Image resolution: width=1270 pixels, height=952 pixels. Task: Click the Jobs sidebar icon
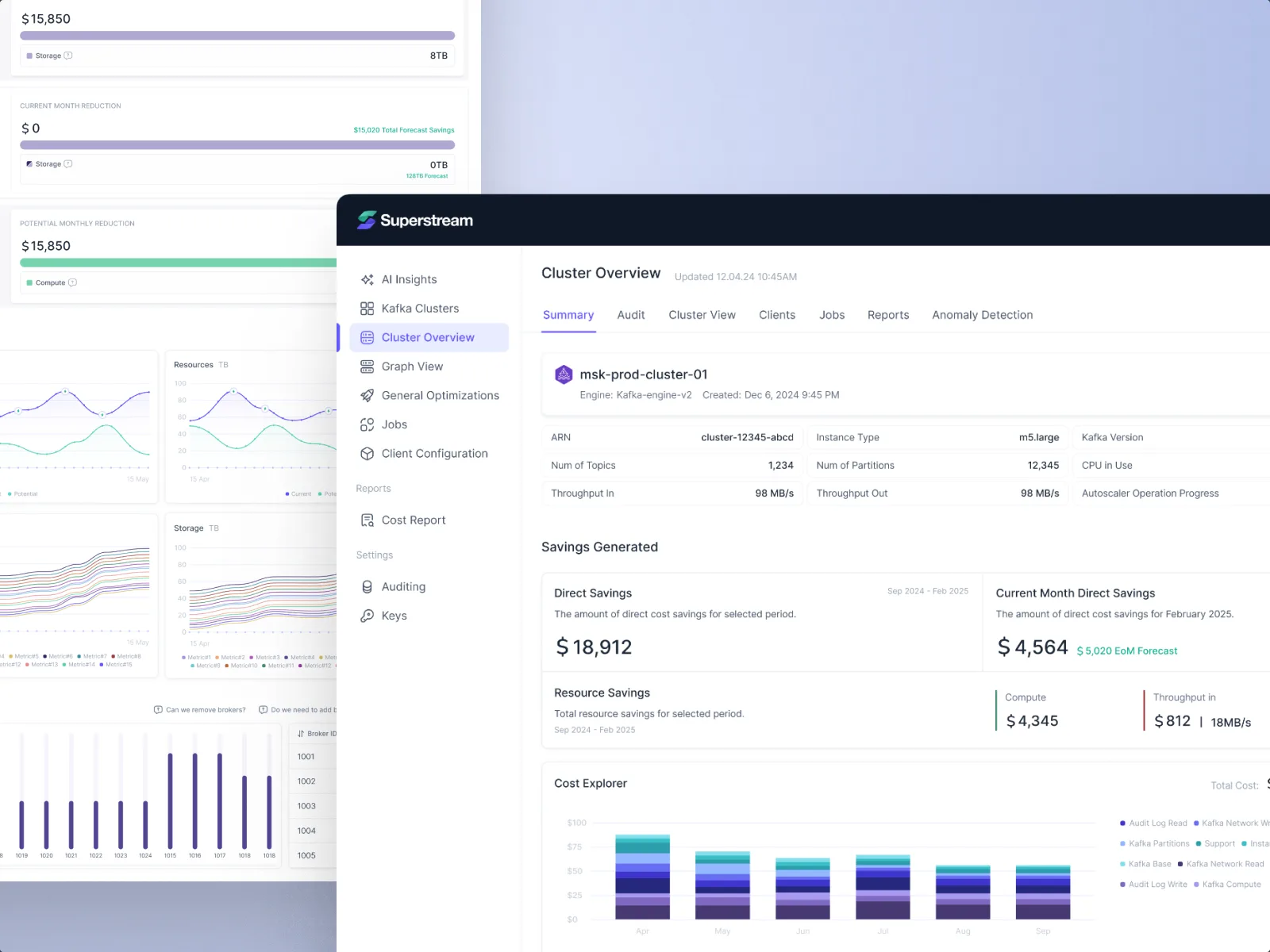(367, 424)
